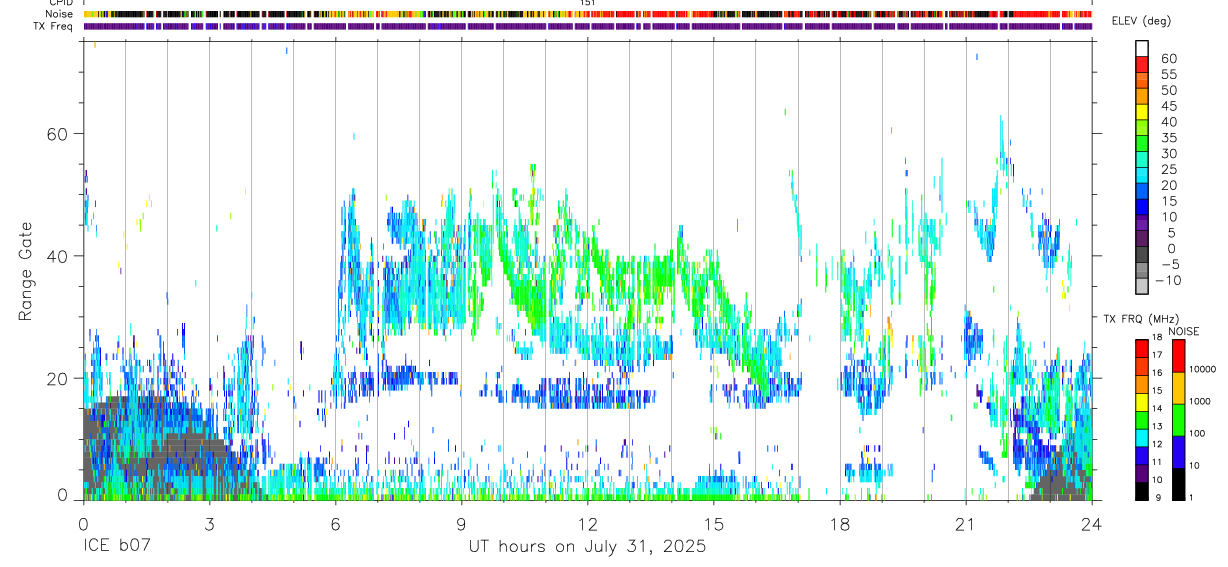Select the cyan 20–25 ELEV colorbar segment

[x=1142, y=177]
